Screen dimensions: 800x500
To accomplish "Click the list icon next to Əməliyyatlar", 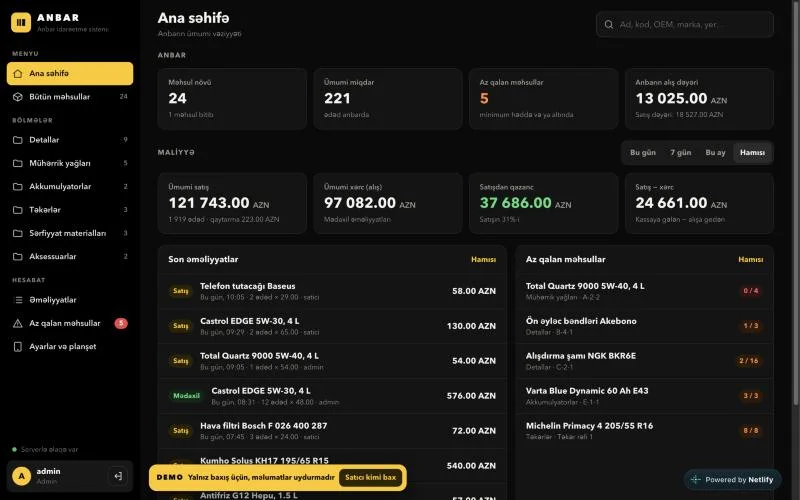I will (x=18, y=300).
